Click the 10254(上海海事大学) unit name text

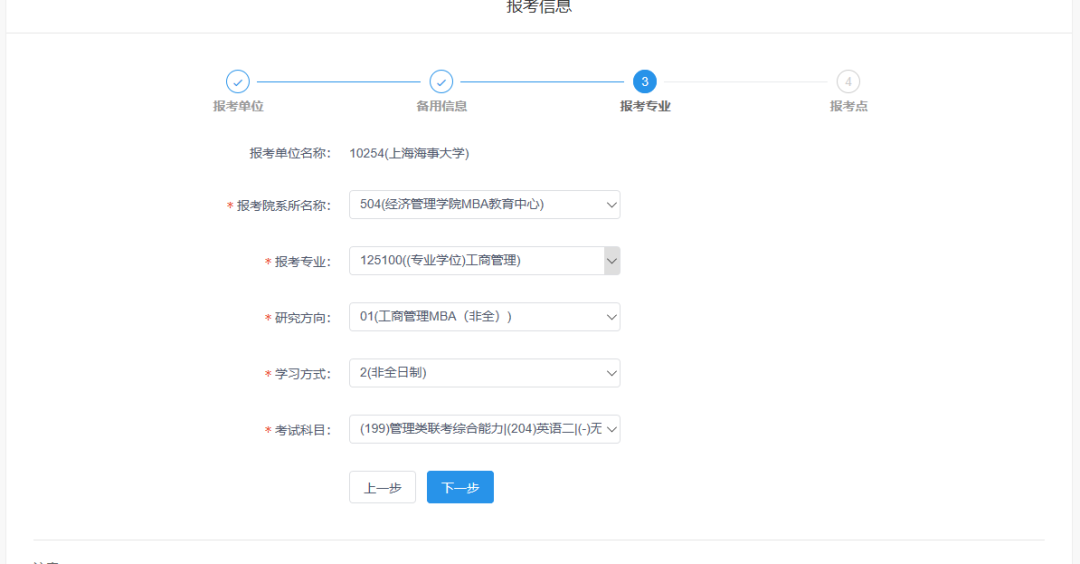click(409, 153)
